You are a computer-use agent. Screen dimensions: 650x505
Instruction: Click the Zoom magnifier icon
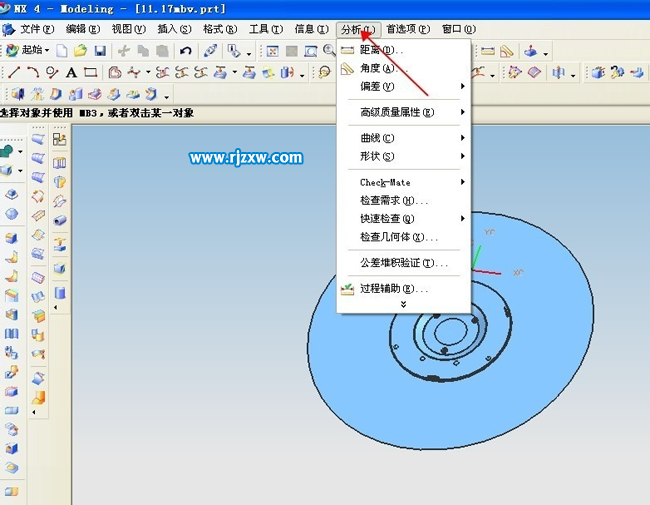point(329,50)
